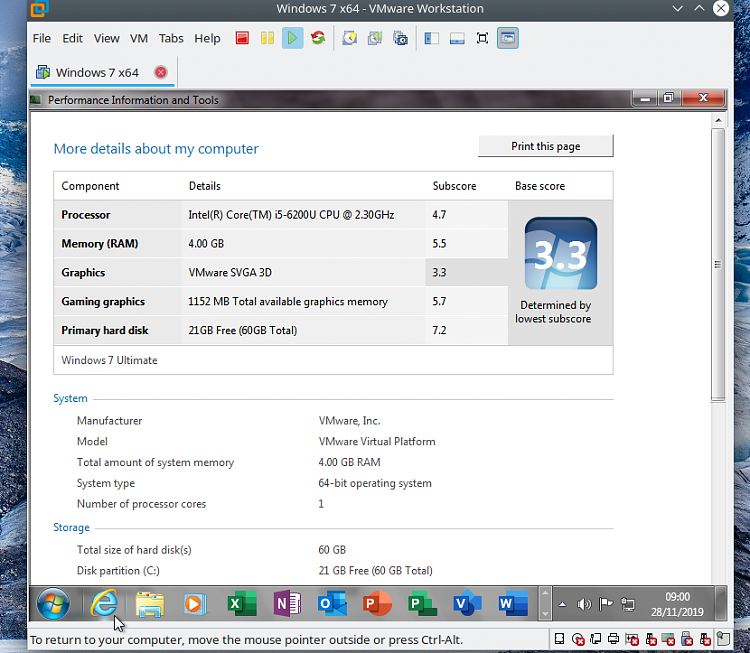
Task: Open the Tabs menu
Action: 171,38
